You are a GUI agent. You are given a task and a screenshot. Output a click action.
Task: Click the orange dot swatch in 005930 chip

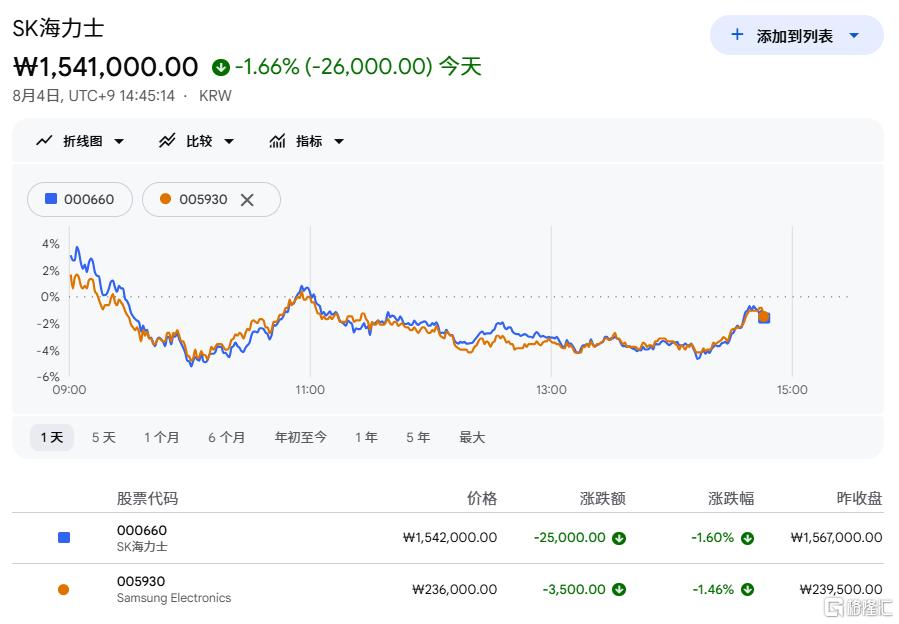pyautogui.click(x=166, y=199)
